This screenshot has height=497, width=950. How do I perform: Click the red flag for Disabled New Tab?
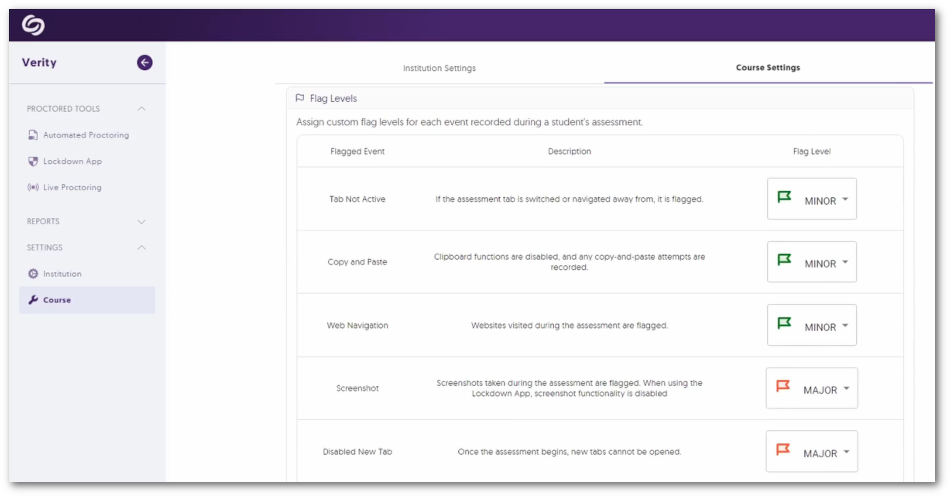(x=784, y=451)
